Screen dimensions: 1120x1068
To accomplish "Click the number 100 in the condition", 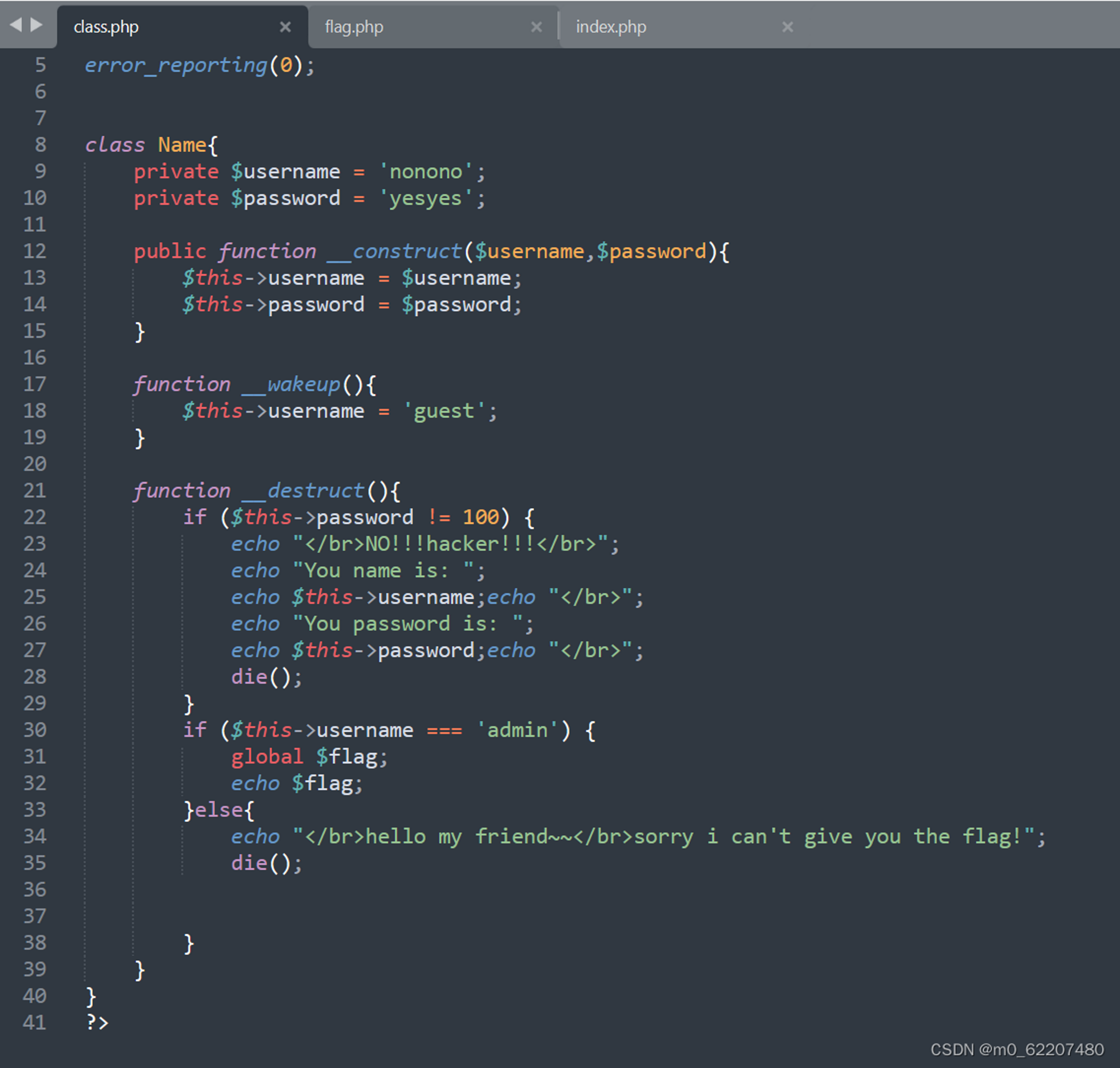I will pos(480,517).
